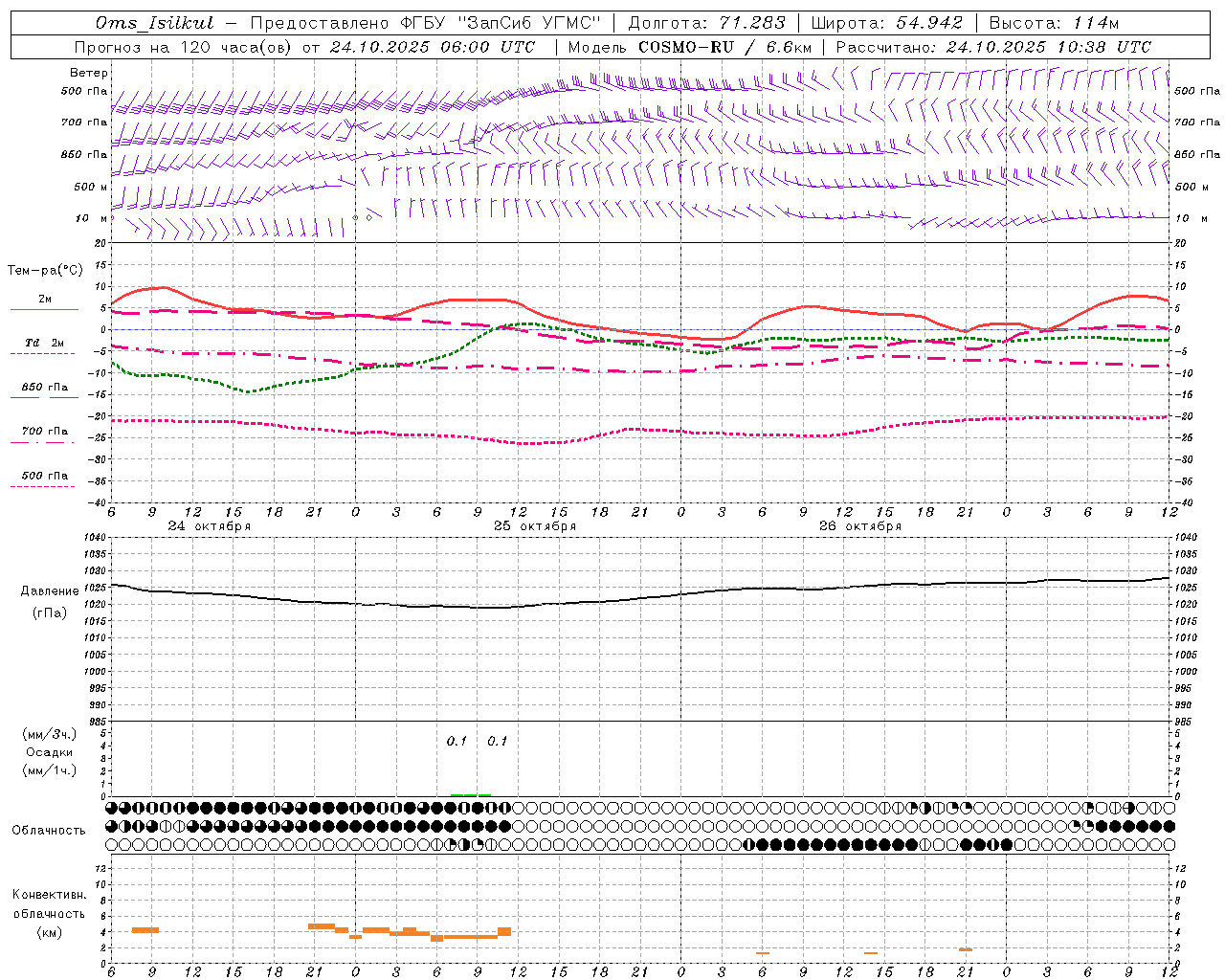
Task: Click the '24 октября' date label
Action: pos(209,526)
